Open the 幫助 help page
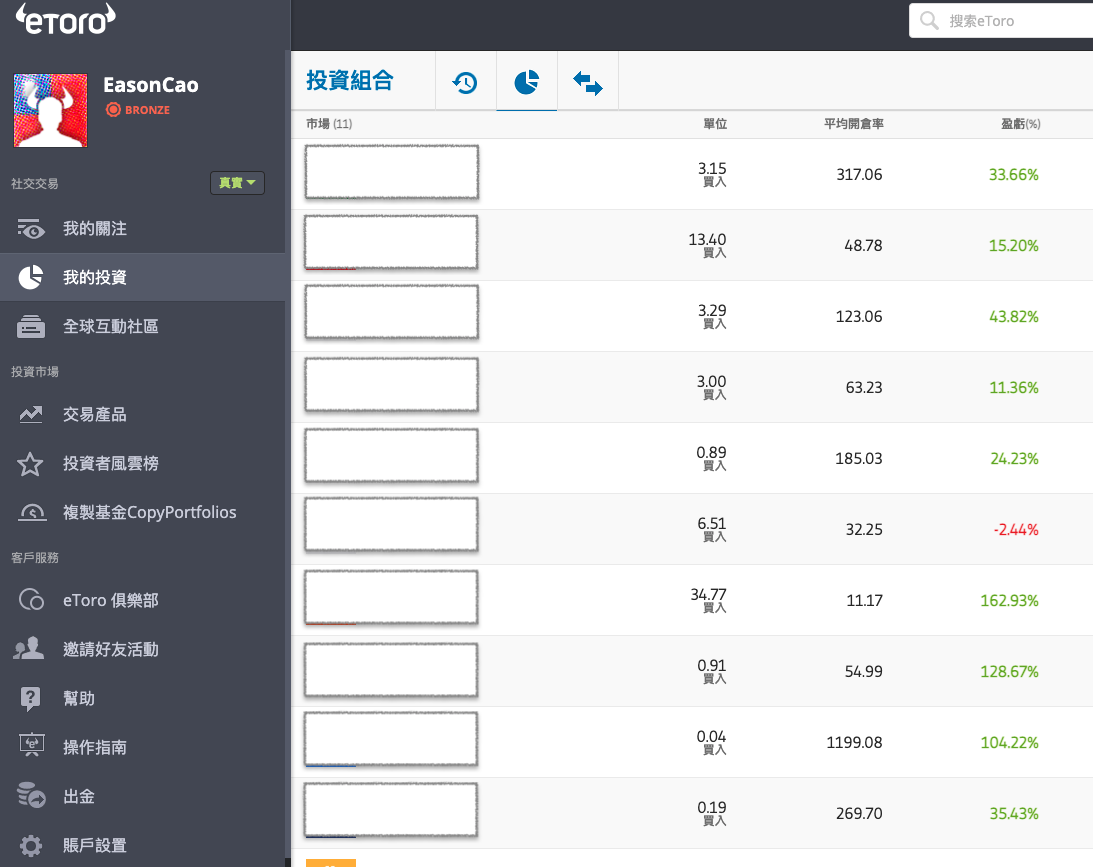 (78, 698)
